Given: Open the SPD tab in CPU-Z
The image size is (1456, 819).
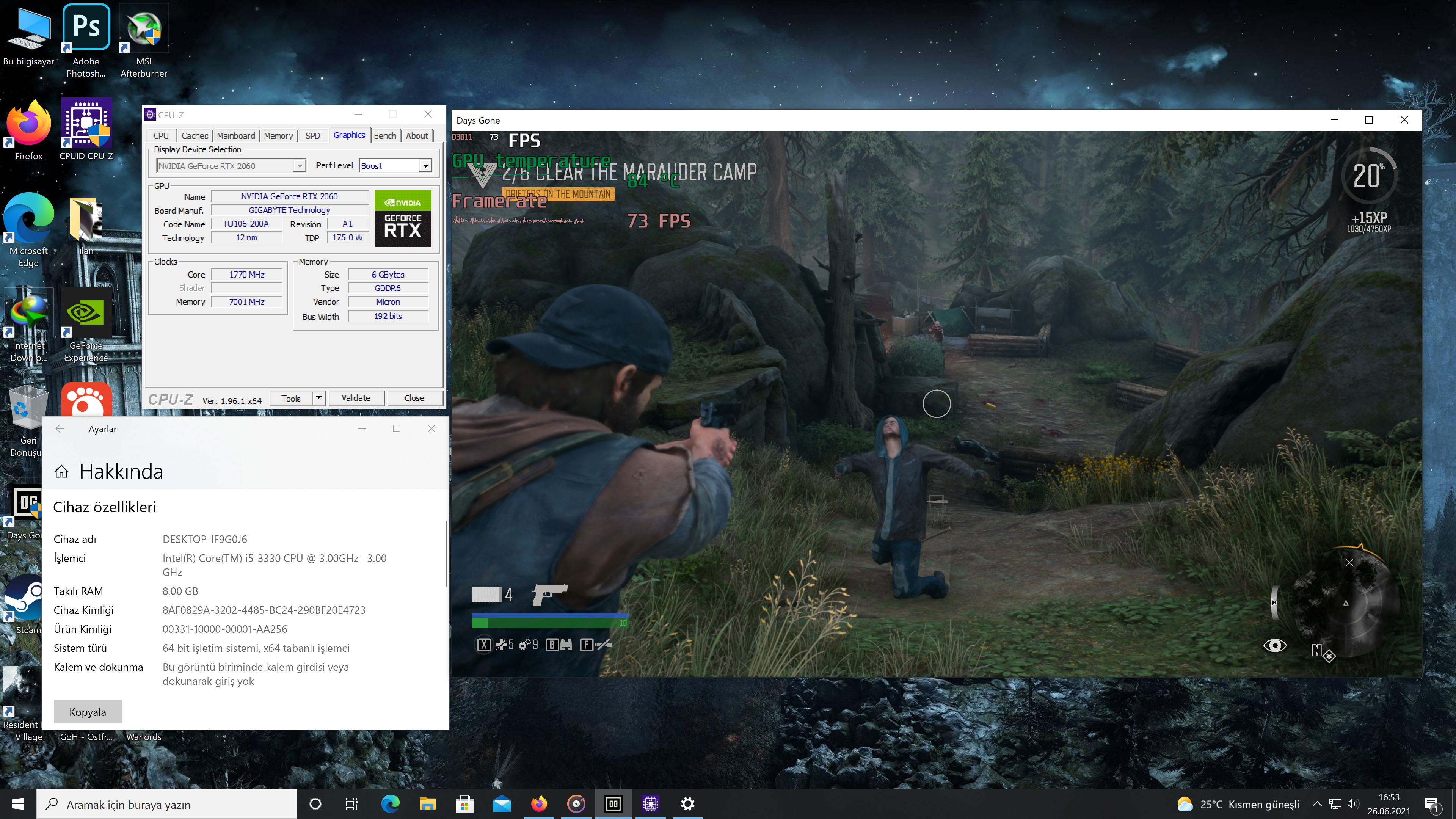Looking at the screenshot, I should 312,136.
